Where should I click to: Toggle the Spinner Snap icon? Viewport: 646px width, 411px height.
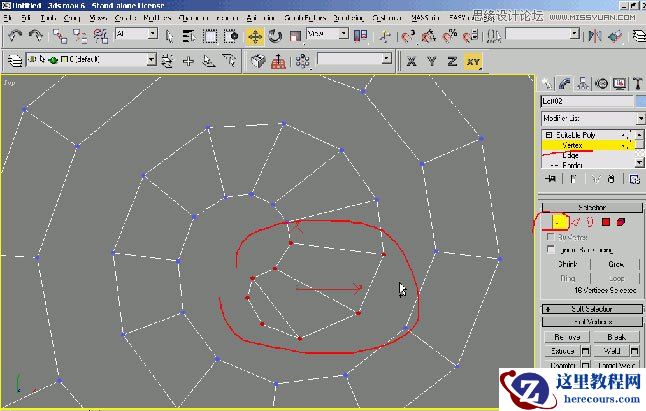(x=470, y=36)
